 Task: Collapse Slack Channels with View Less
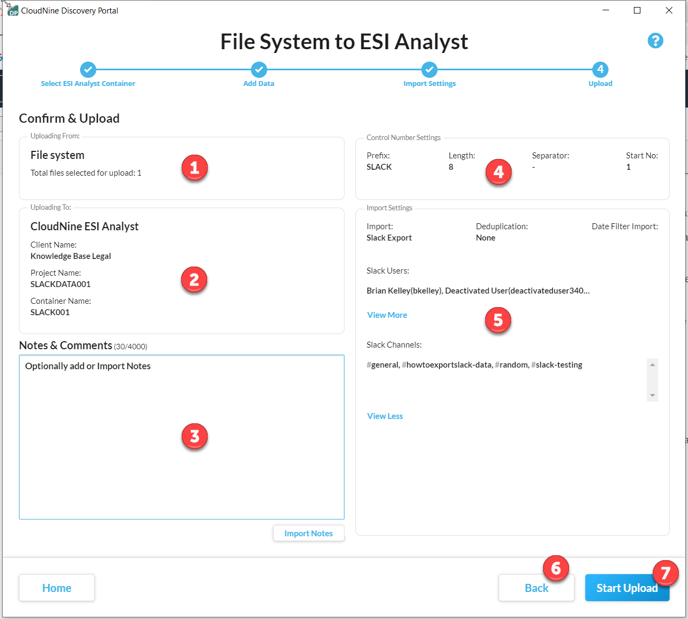(385, 416)
